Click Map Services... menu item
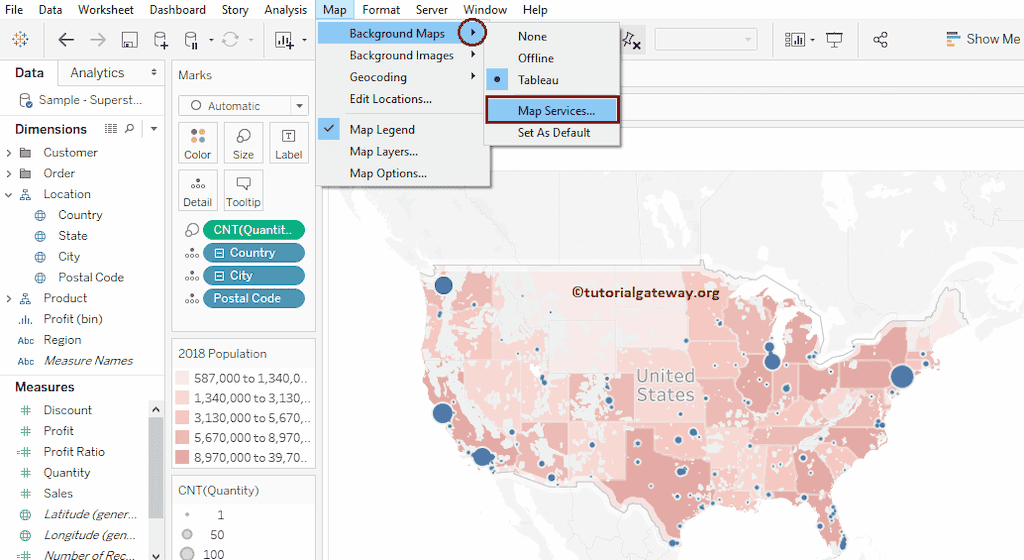1024x560 pixels. point(552,110)
